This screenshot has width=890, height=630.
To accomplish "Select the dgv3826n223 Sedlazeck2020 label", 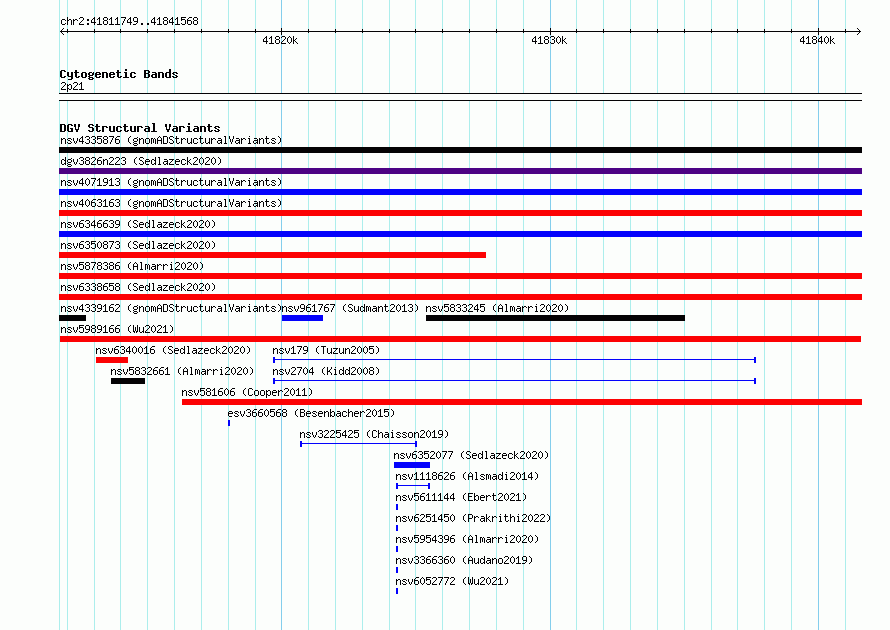I will click(141, 161).
